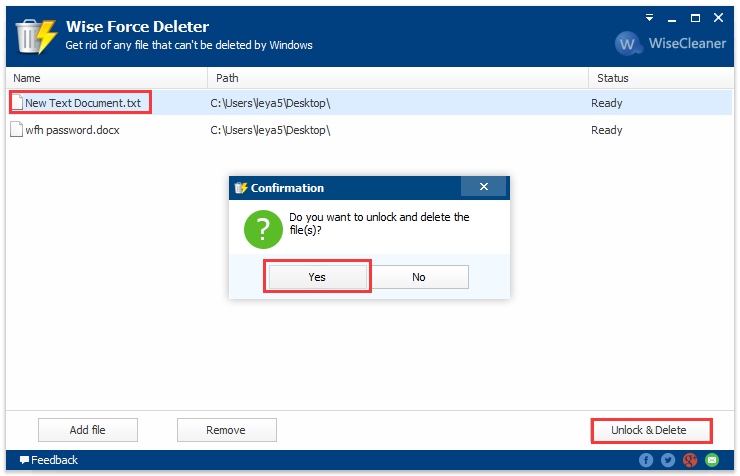
Task: Open the title bar dropdown menu arrow
Action: click(649, 18)
